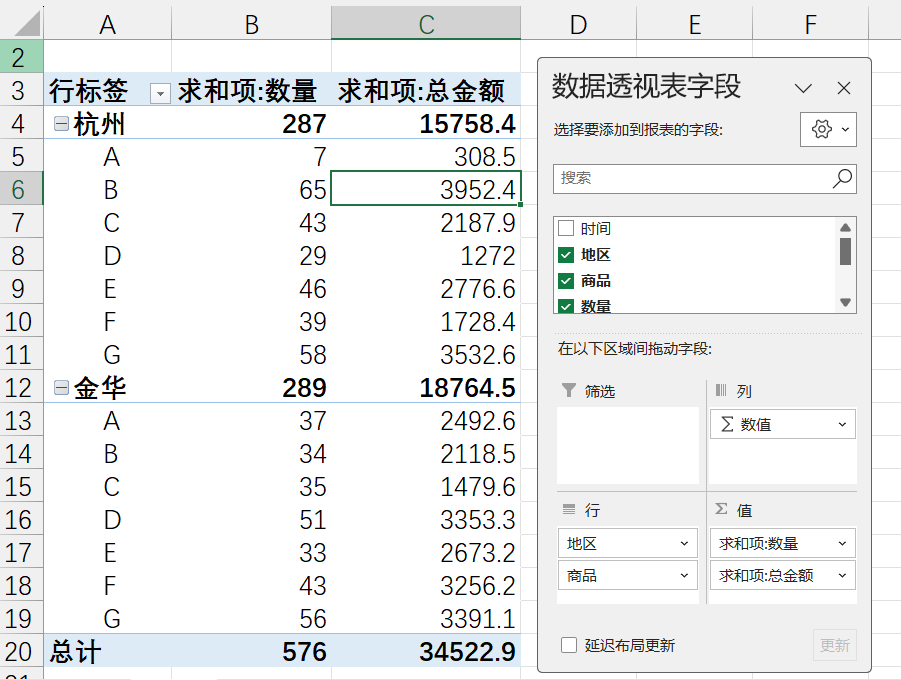This screenshot has width=901, height=680.
Task: Select column A header
Action: [x=107, y=24]
